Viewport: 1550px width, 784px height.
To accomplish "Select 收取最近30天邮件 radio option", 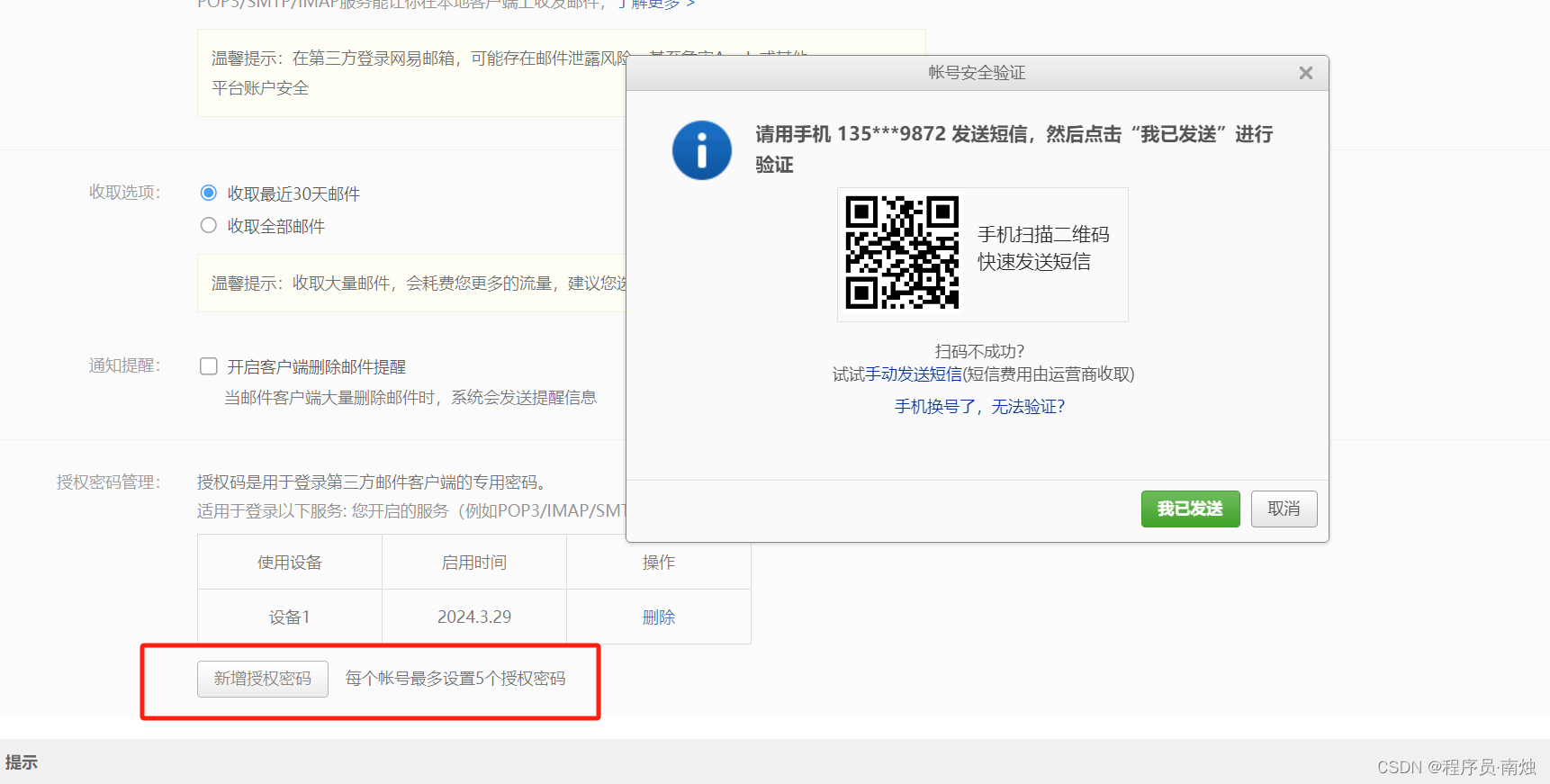I will [209, 193].
